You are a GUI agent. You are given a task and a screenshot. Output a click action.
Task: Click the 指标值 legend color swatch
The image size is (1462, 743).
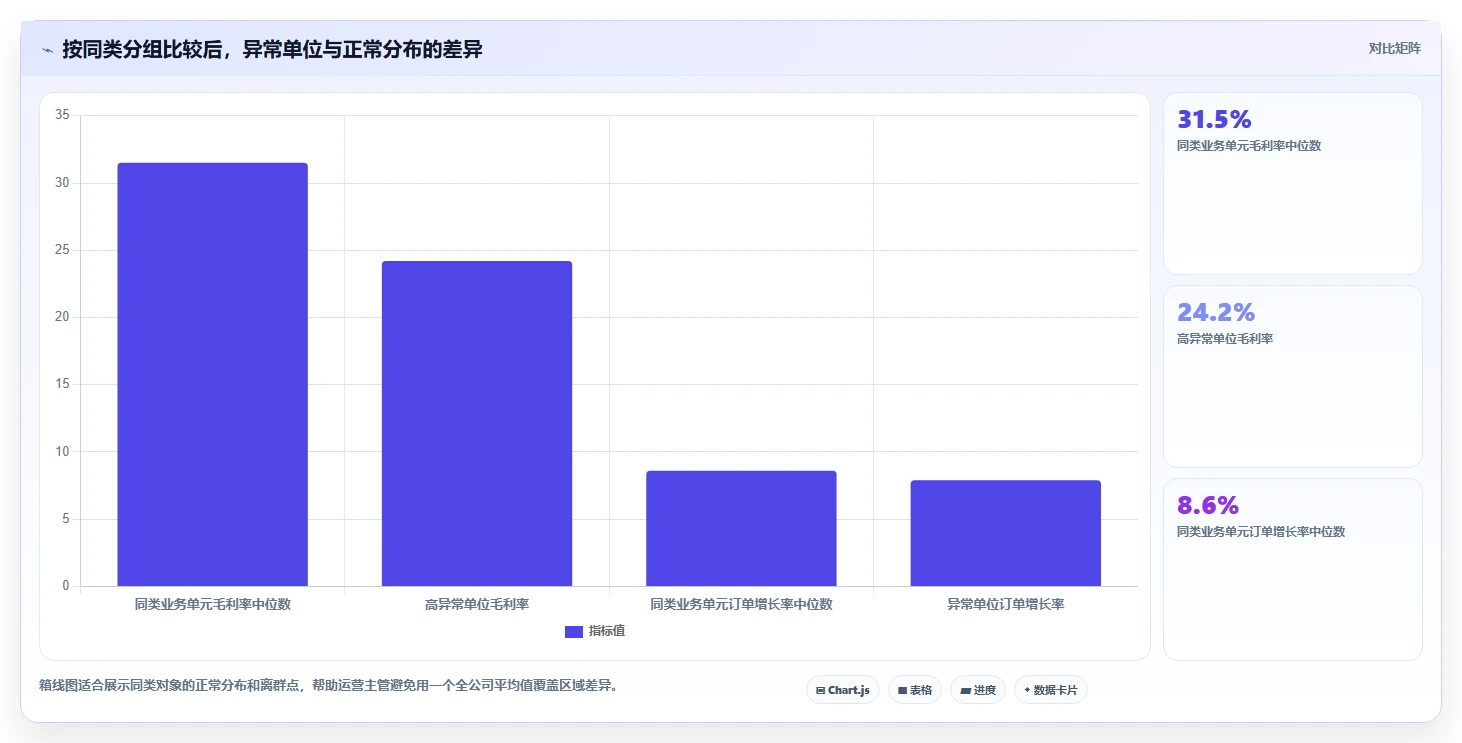point(574,631)
